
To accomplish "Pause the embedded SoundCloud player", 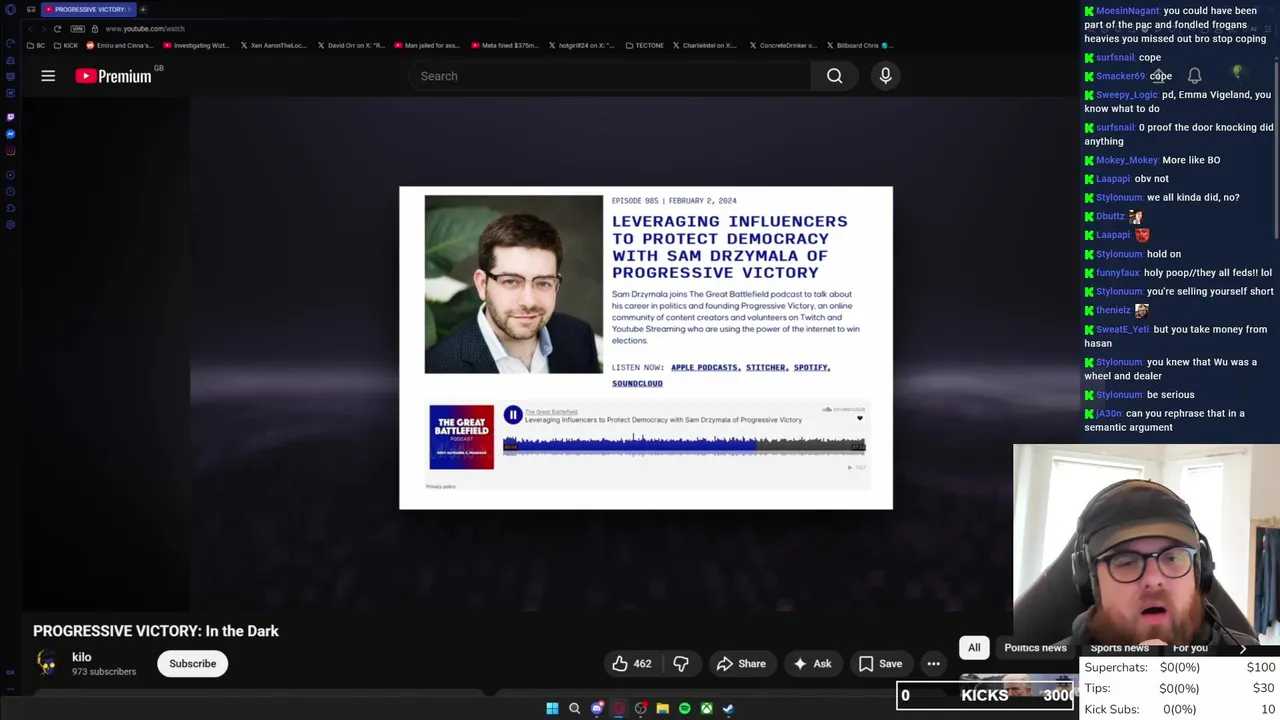I will tap(512, 415).
